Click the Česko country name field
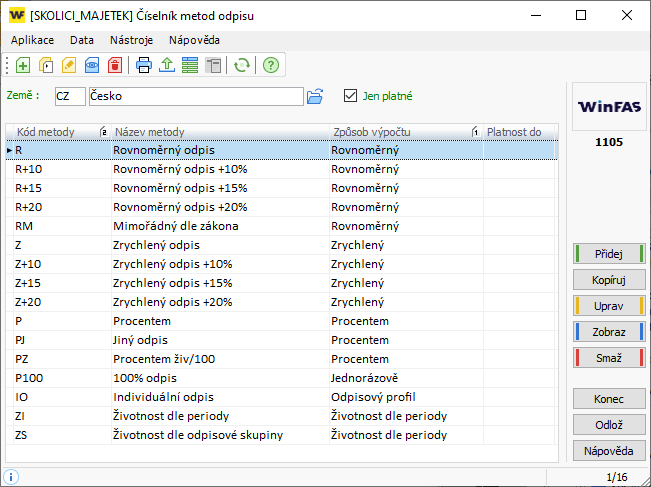 [195, 96]
